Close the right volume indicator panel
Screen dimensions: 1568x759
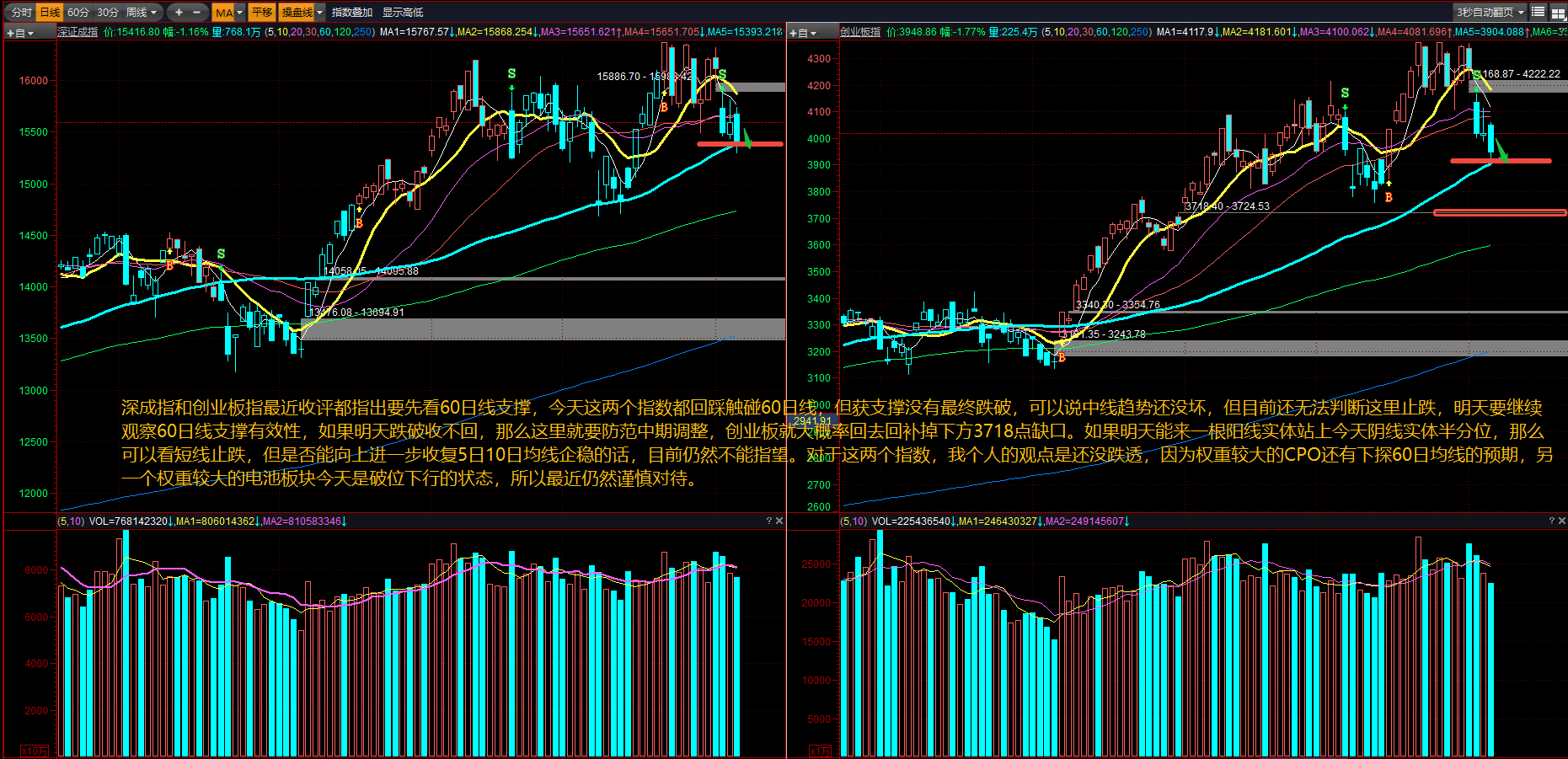click(1562, 521)
